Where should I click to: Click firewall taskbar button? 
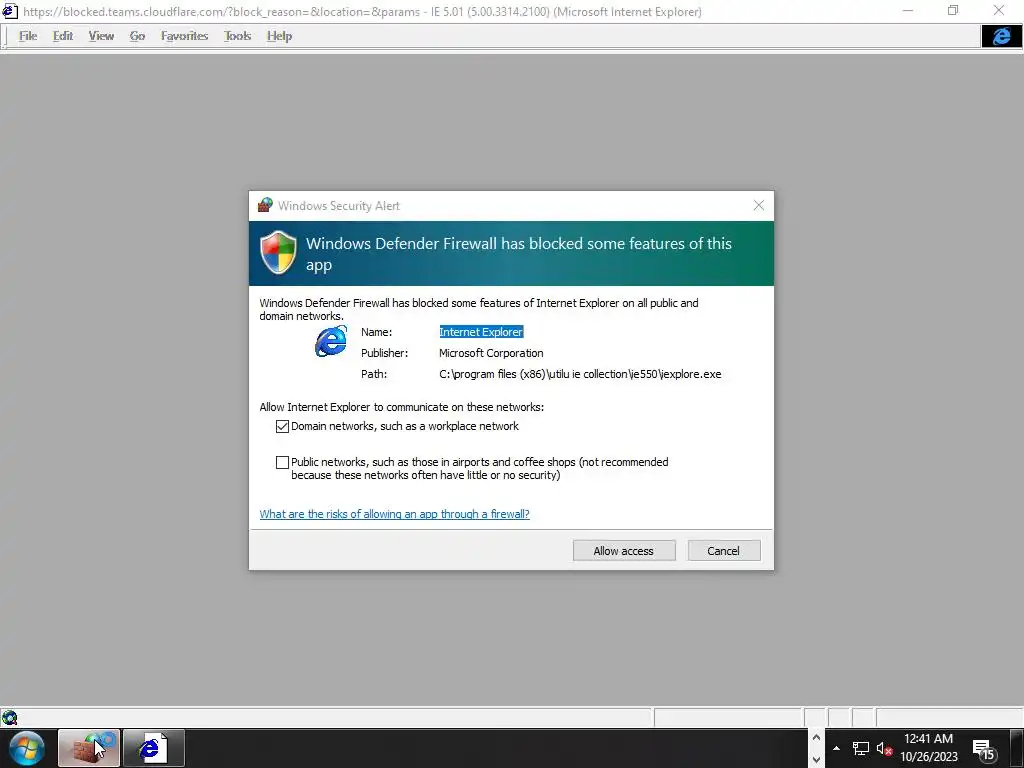[89, 748]
